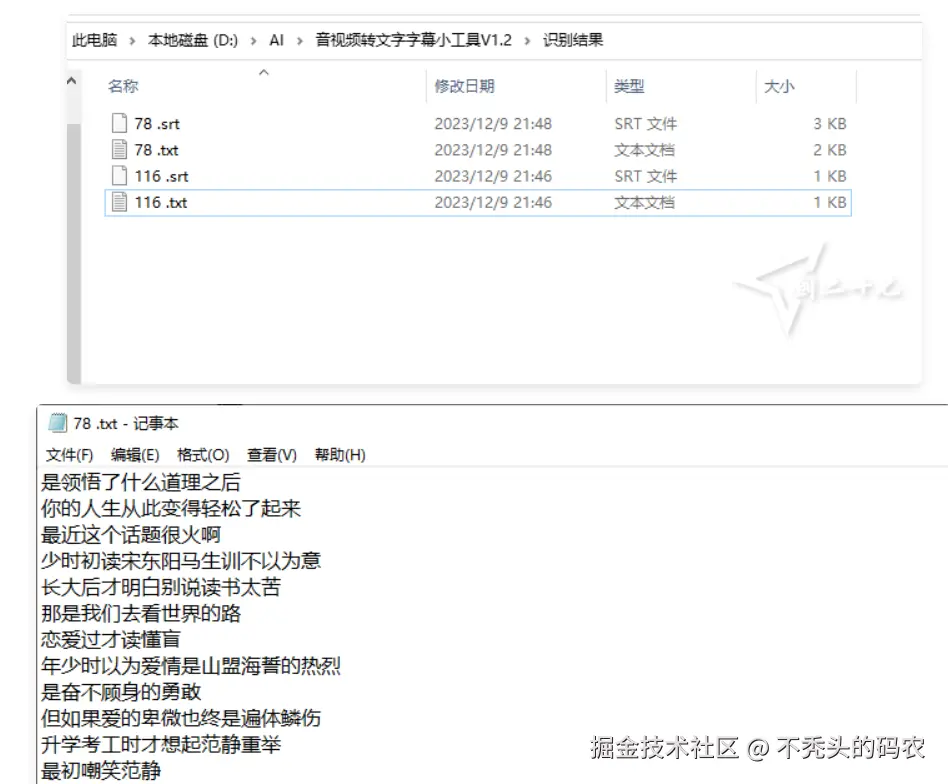The height and width of the screenshot is (784, 948).
Task: Expand the chevron before 识别结果
Action: click(527, 41)
